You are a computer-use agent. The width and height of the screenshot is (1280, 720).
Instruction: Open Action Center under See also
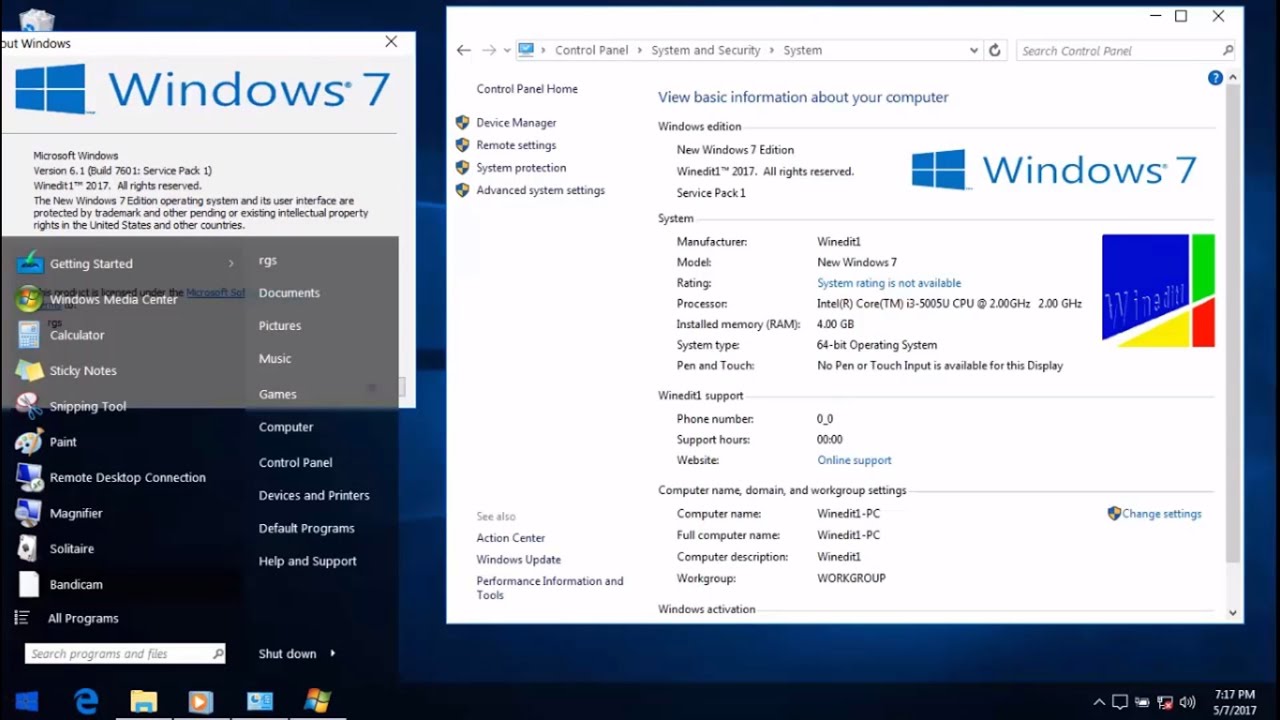pos(510,538)
